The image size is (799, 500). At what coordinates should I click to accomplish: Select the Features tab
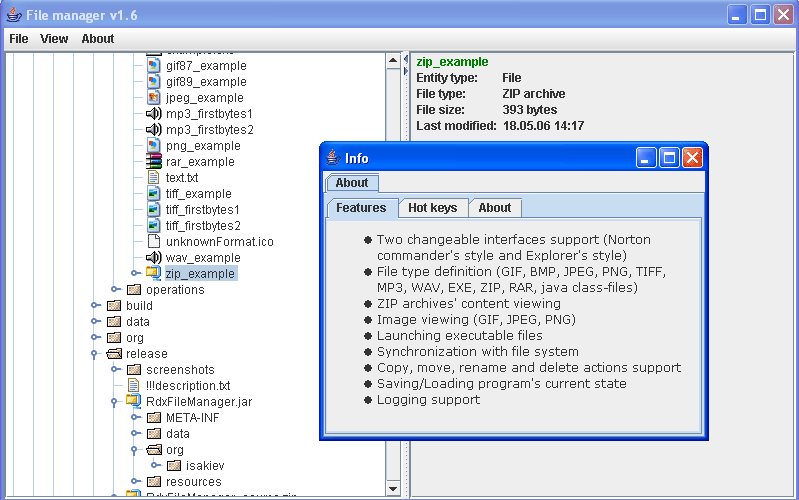point(361,207)
